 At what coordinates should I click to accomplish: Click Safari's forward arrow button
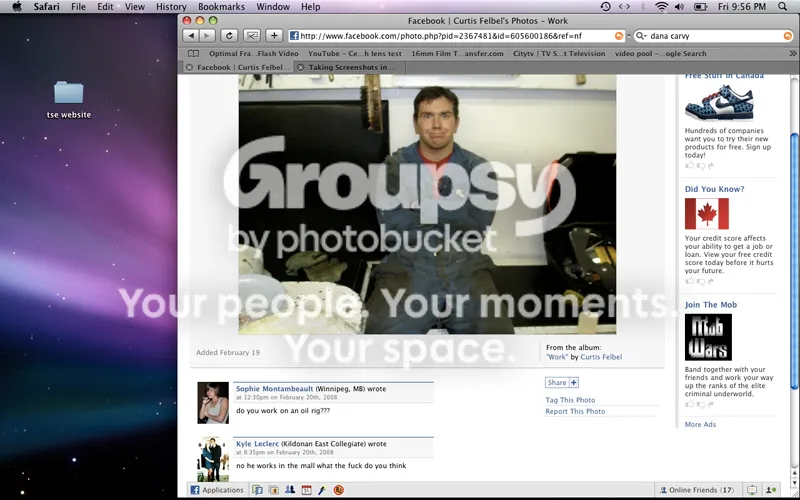[207, 36]
